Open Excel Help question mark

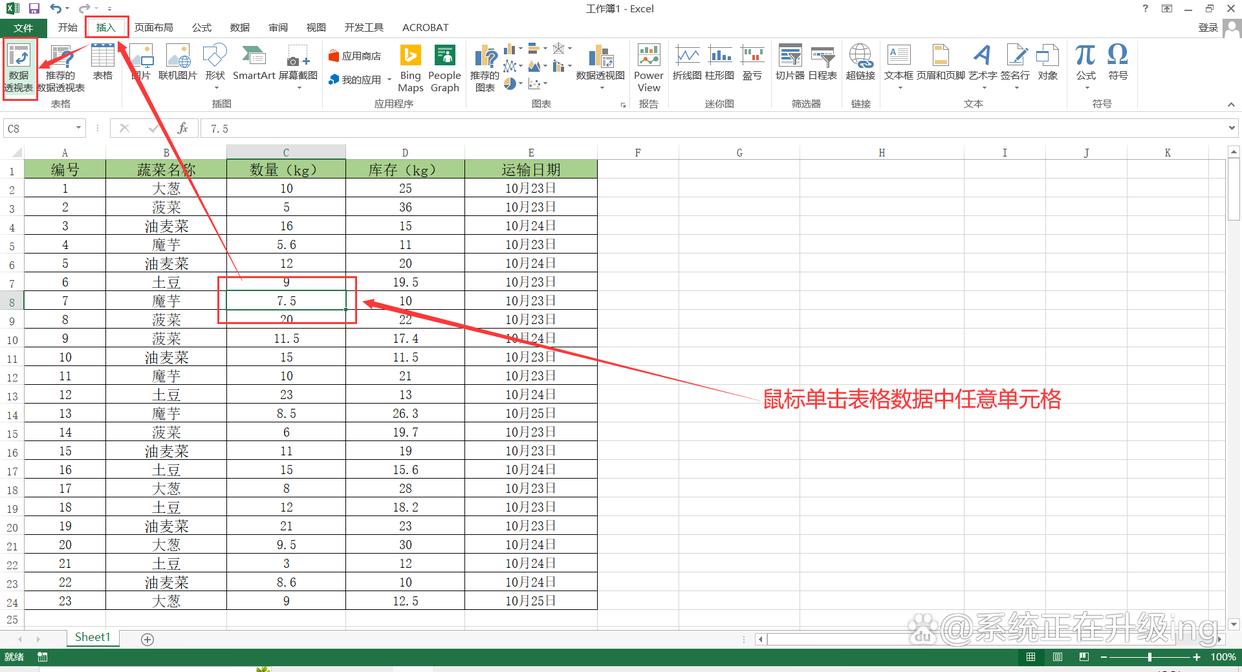[1144, 9]
